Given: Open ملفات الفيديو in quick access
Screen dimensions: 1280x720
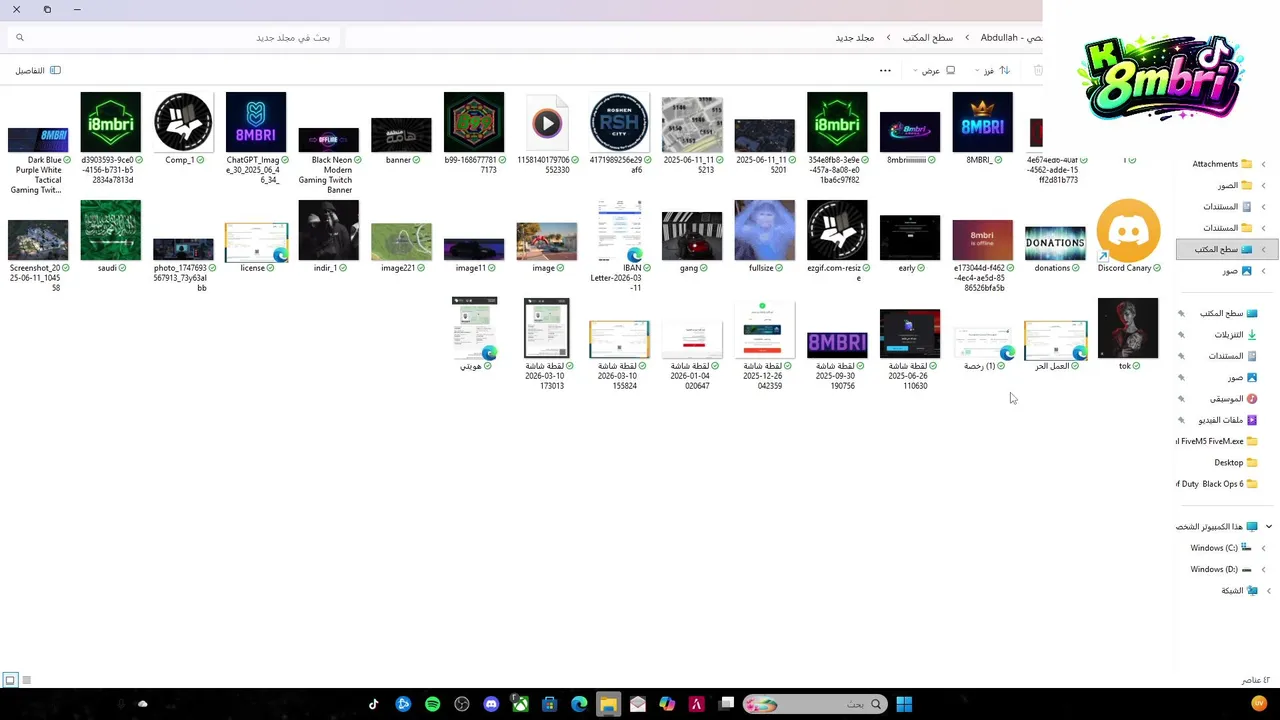Looking at the screenshot, I should pos(1228,420).
